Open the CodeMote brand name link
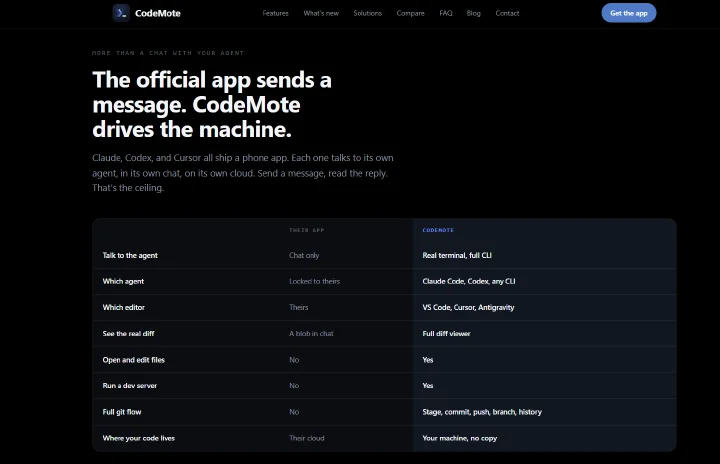Image resolution: width=720 pixels, height=464 pixels. pyautogui.click(x=158, y=13)
